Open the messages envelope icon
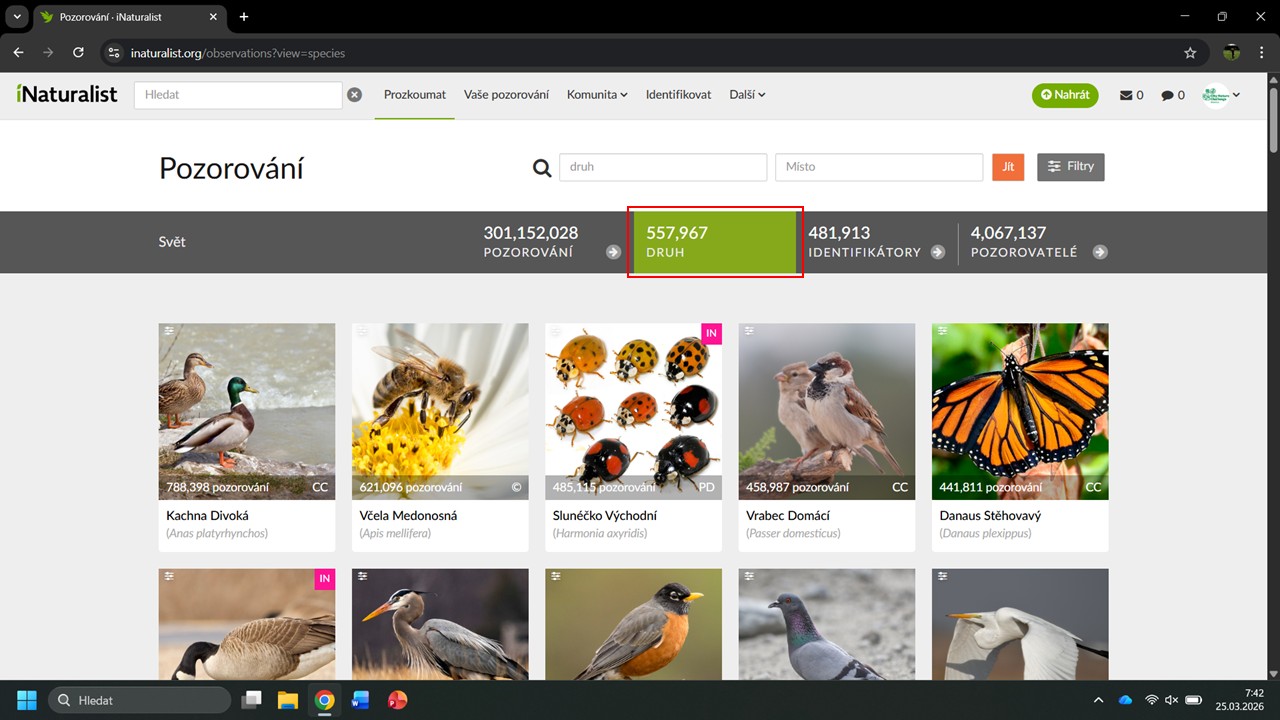This screenshot has width=1280, height=720. tap(1127, 95)
